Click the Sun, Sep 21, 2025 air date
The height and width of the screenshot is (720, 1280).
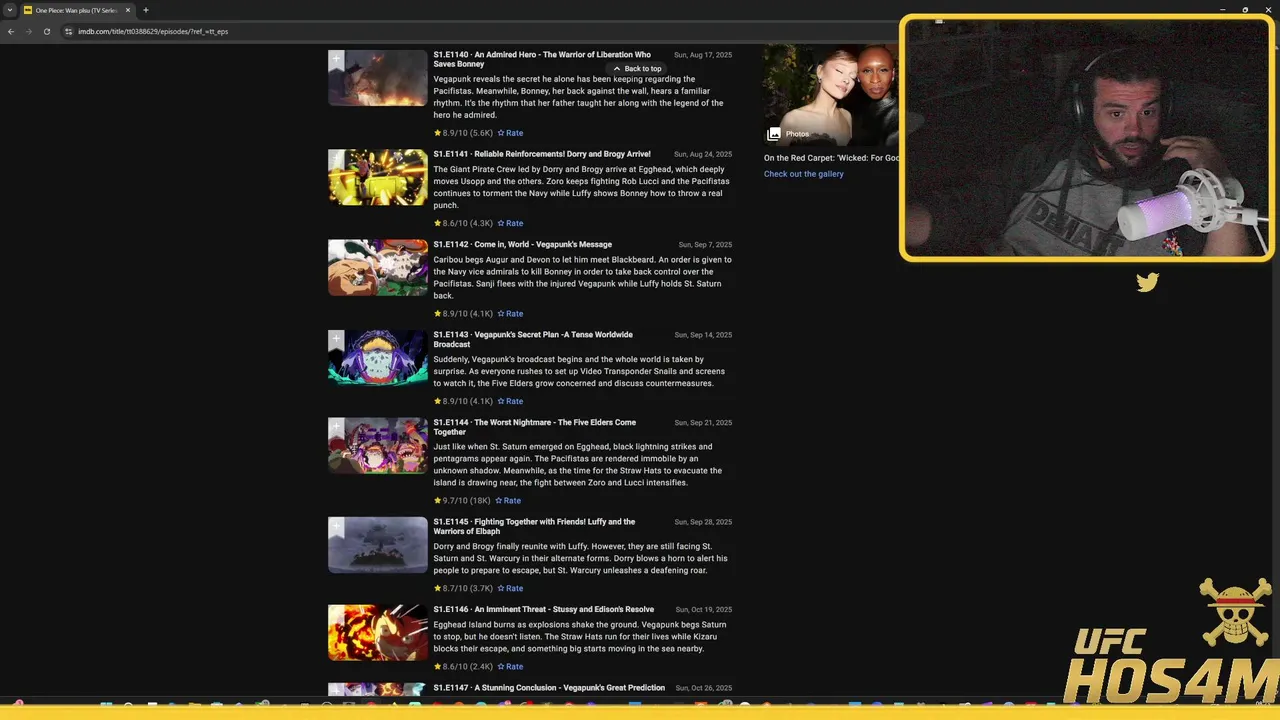tap(703, 423)
